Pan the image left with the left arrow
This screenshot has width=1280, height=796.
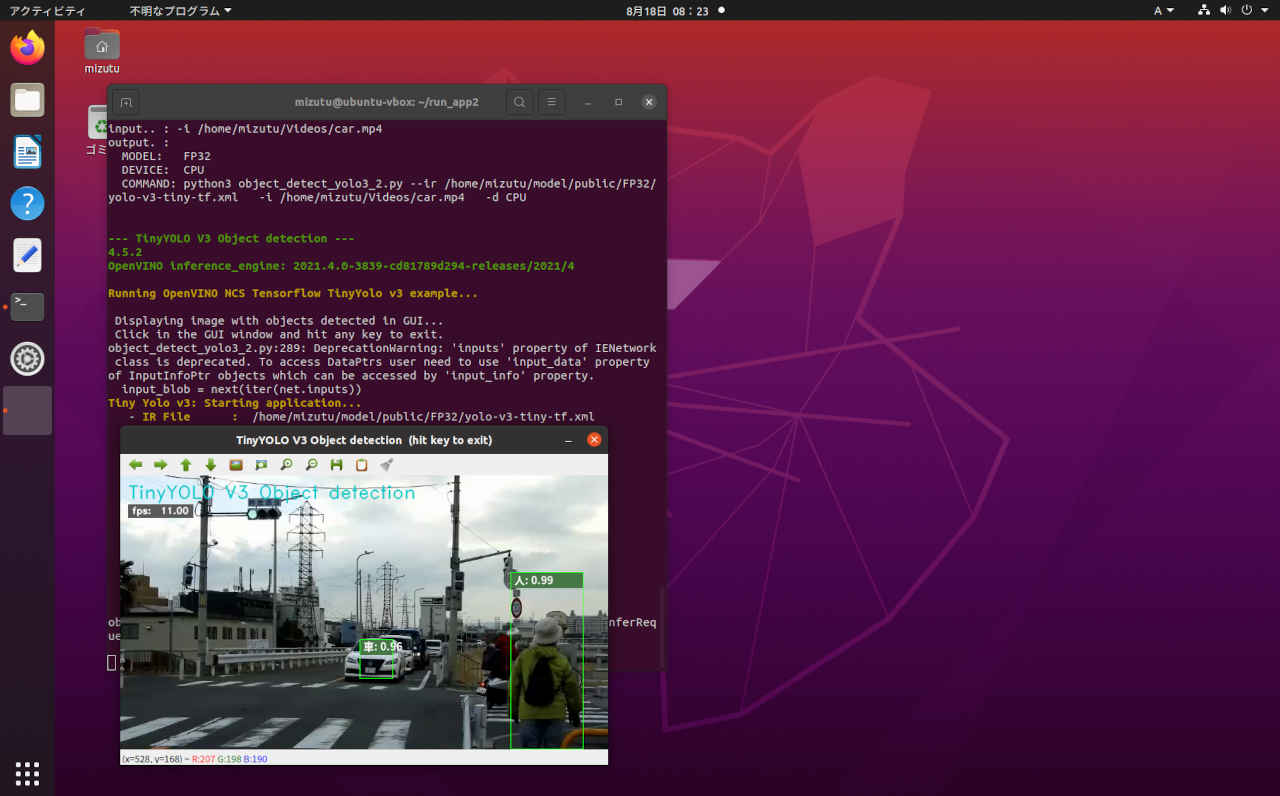[x=136, y=464]
